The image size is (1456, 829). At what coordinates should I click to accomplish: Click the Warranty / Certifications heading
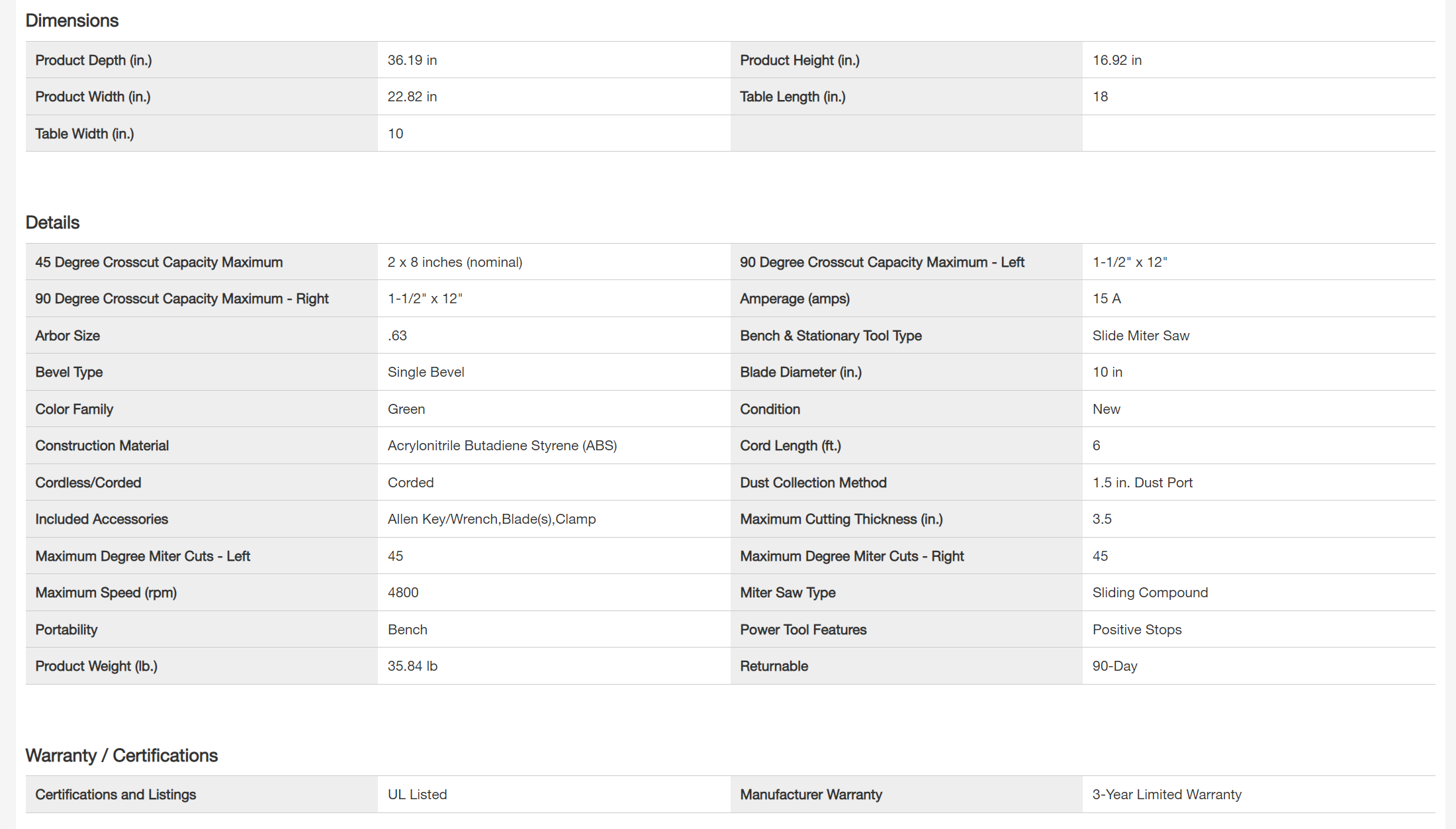click(x=121, y=756)
